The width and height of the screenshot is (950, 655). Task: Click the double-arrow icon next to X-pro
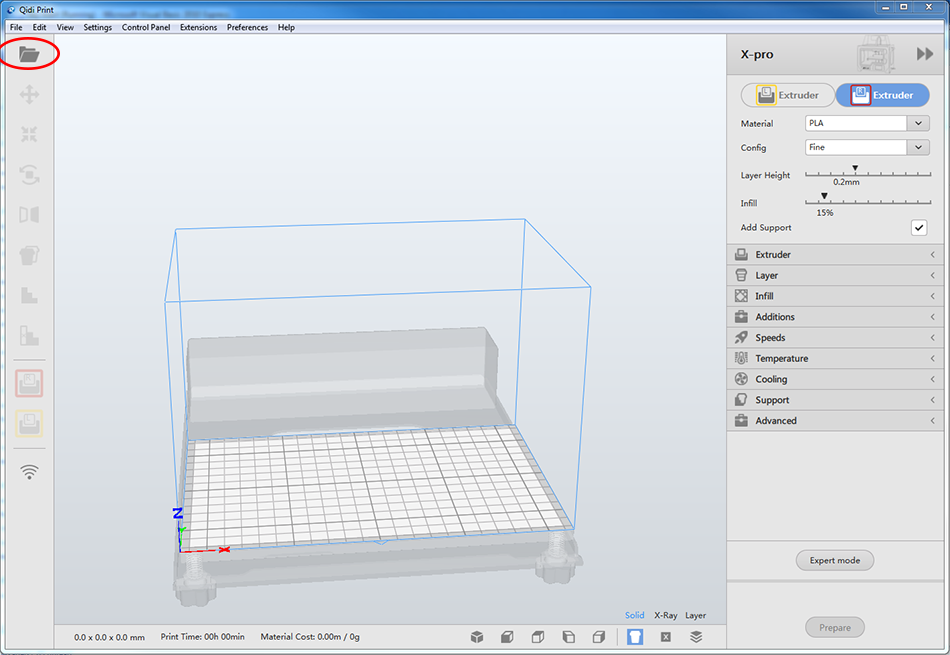924,55
